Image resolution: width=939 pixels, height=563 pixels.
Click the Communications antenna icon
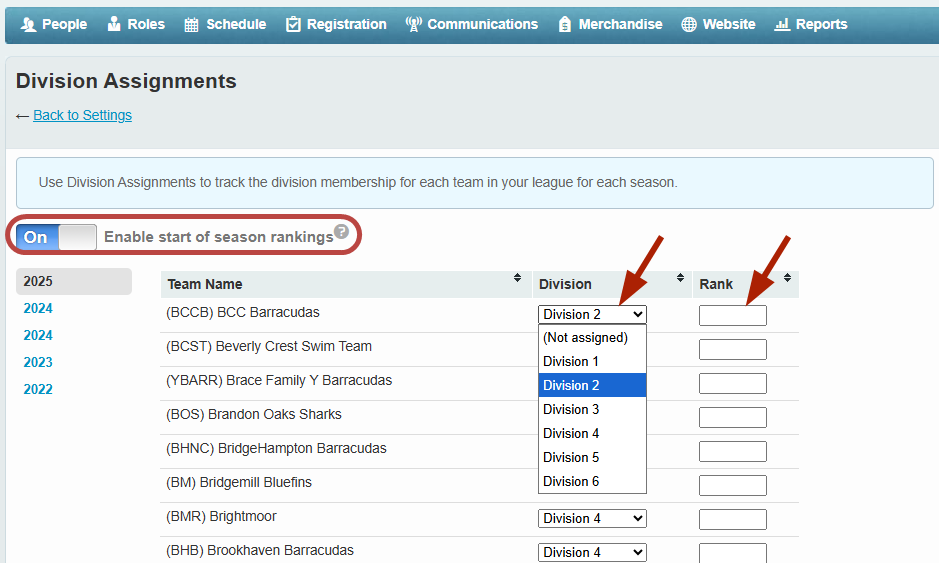coord(413,24)
